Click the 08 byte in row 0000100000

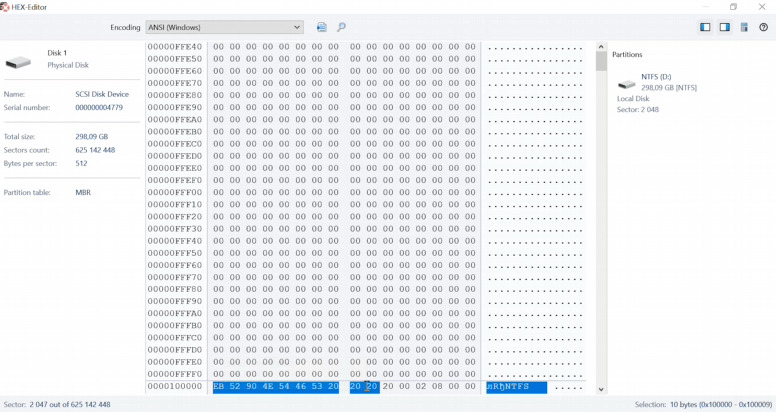[437, 386]
